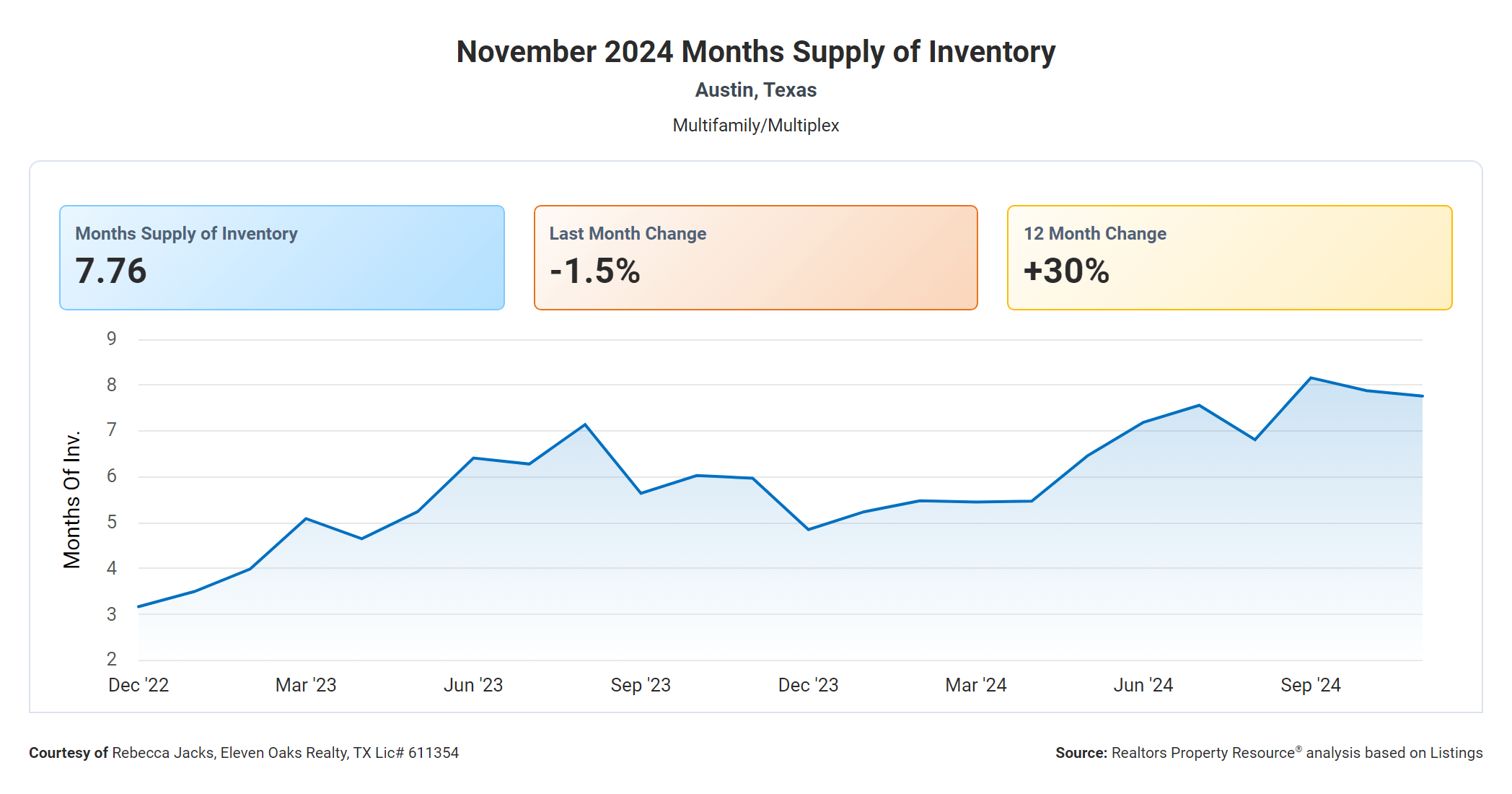Click the 7.76 inventory value
Image resolution: width=1512 pixels, height=794 pixels.
point(111,271)
